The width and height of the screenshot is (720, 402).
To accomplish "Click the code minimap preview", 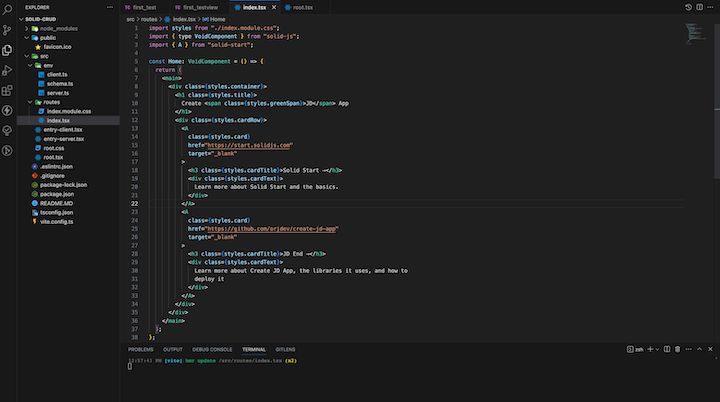I will click(696, 34).
